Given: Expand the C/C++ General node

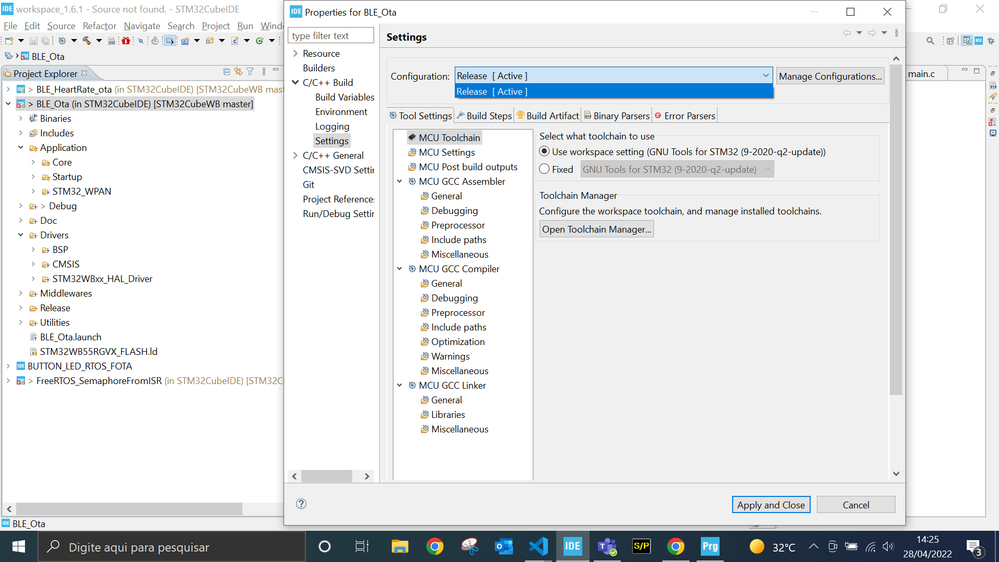Looking at the screenshot, I should [295, 155].
